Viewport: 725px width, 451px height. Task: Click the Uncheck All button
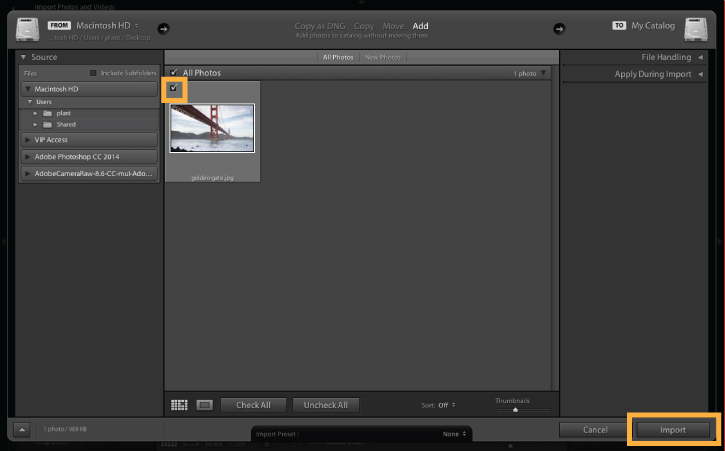click(326, 405)
